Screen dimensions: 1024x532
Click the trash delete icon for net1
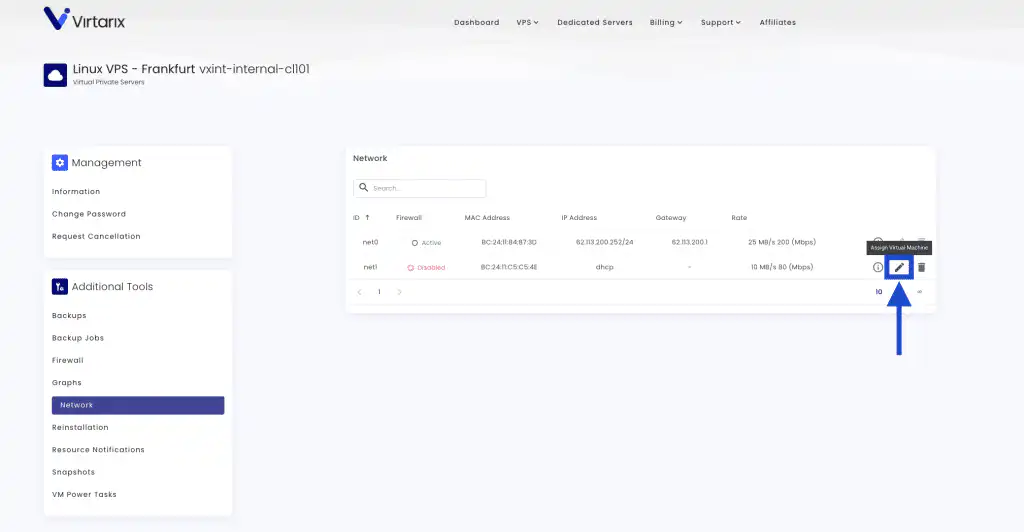pyautogui.click(x=922, y=267)
